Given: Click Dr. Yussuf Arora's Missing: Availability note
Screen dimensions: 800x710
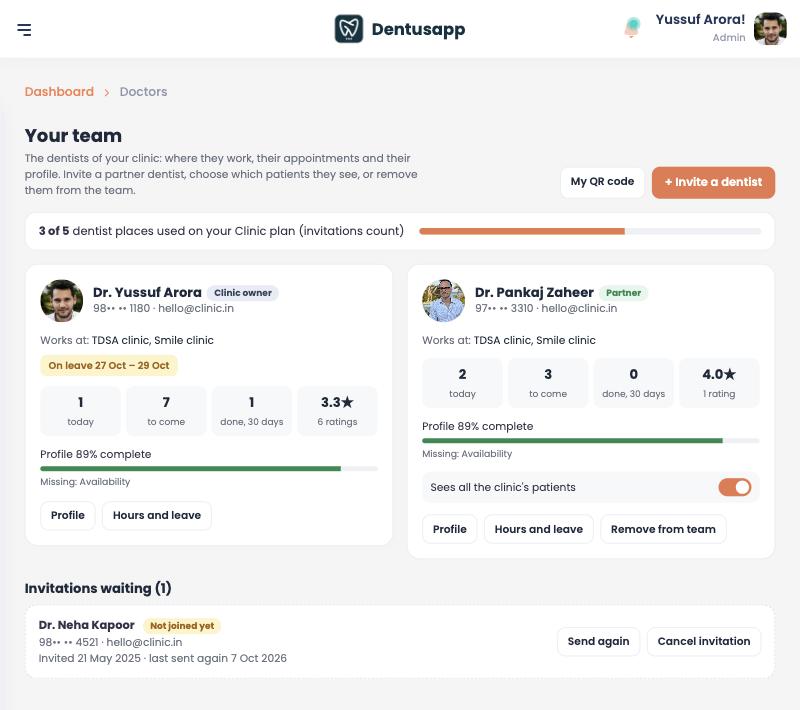Looking at the screenshot, I should click(x=85, y=482).
